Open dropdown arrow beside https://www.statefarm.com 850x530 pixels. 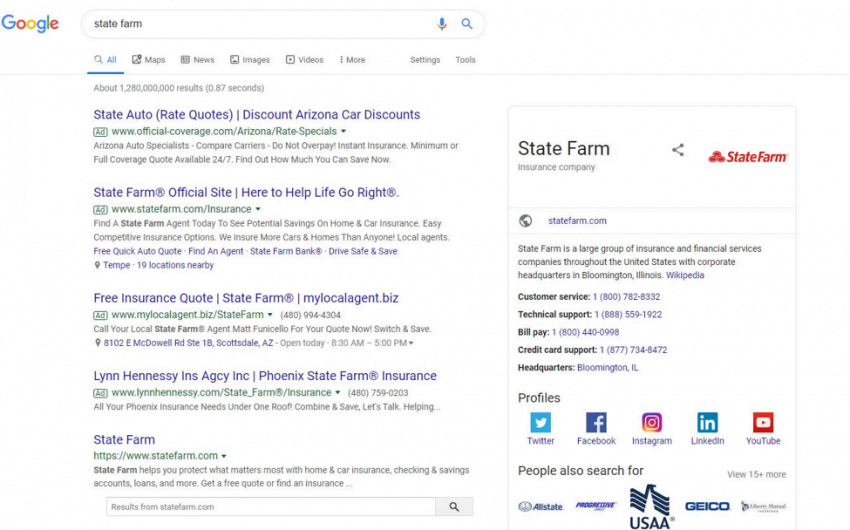[x=224, y=456]
